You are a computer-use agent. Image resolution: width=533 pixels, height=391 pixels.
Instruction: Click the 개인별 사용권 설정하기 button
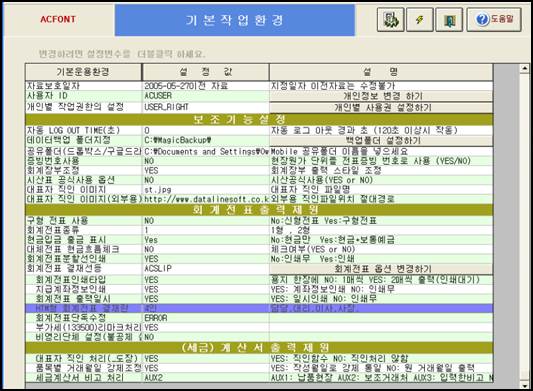(x=381, y=107)
